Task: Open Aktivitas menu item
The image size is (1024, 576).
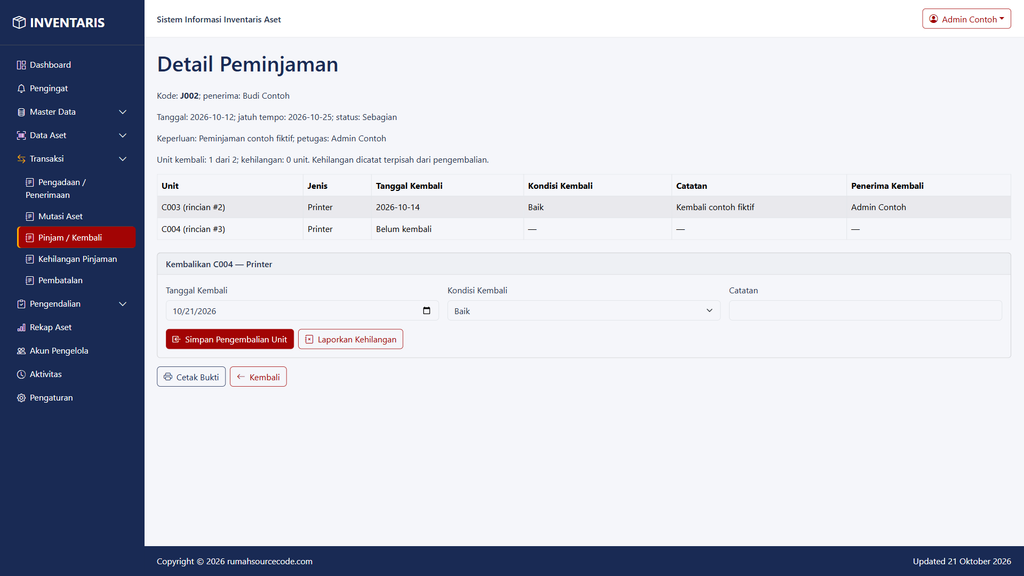Action: [x=76, y=374]
